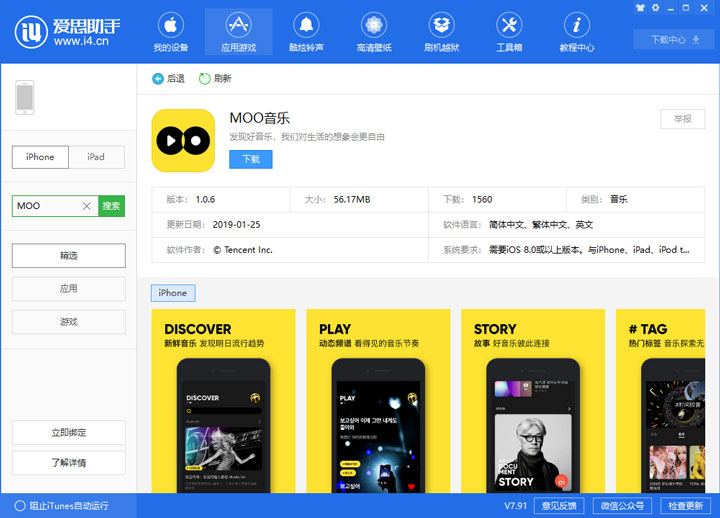Open 刷机越狱 flash and jailbreak section
The width and height of the screenshot is (720, 518).
pyautogui.click(x=441, y=32)
